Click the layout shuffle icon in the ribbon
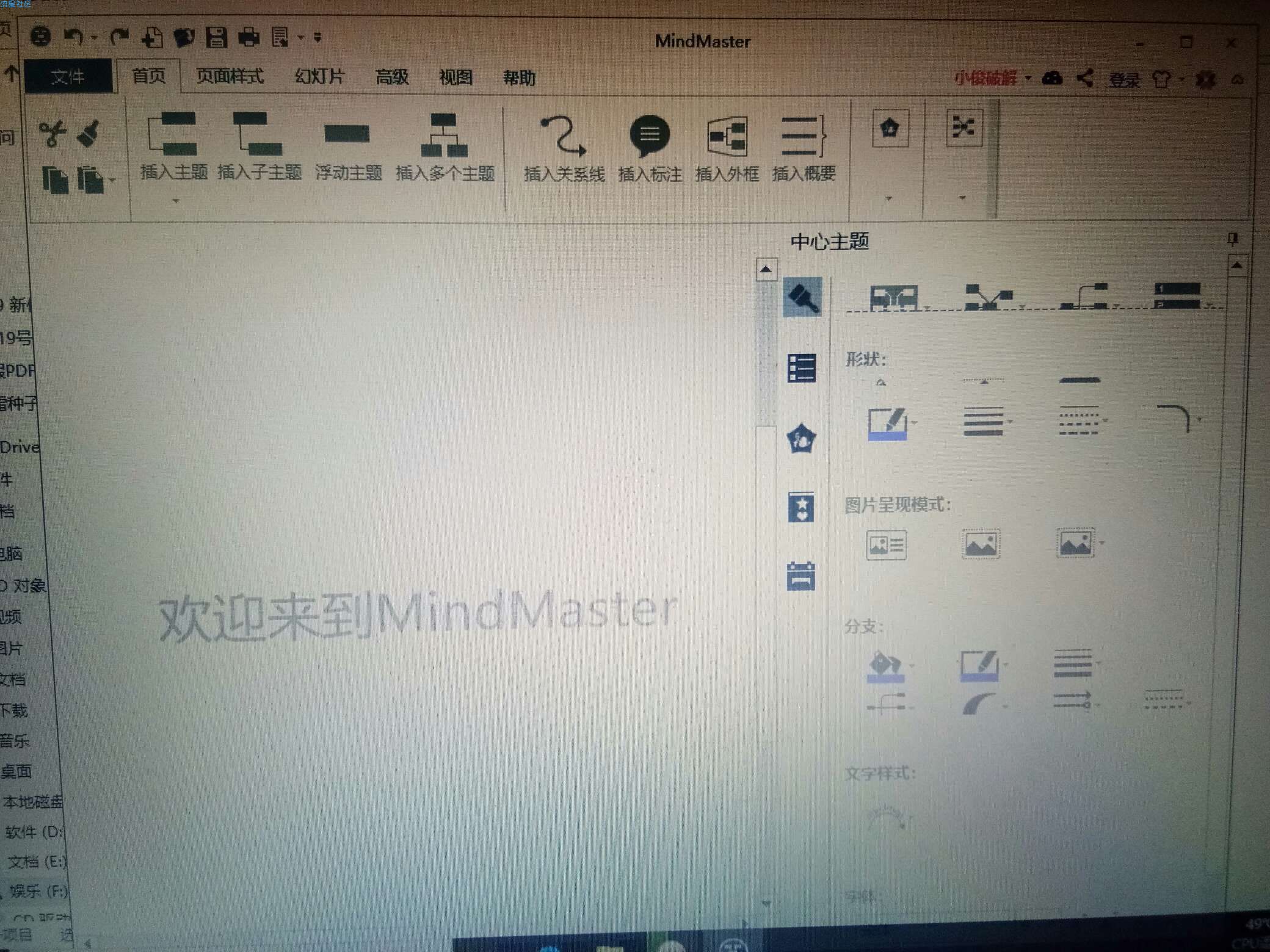Screen dimensions: 1270x952 coord(964,128)
